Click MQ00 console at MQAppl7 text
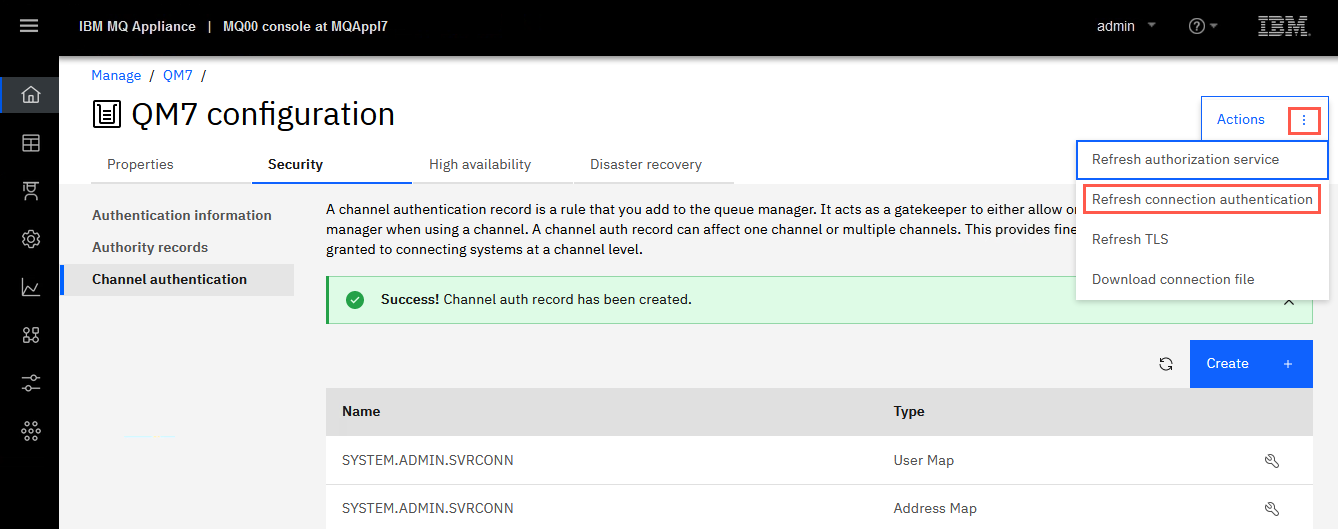This screenshot has height=529, width=1338. [305, 26]
